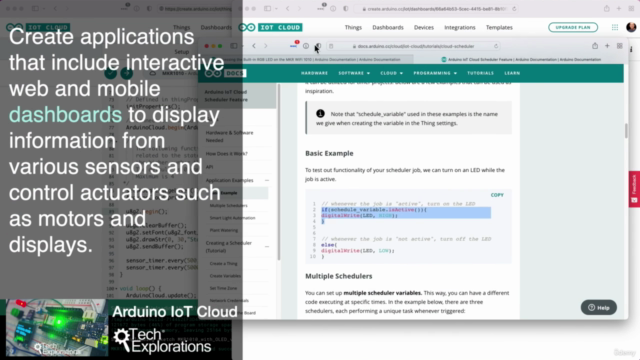Click Multiple Schedulers heading in article
Screen dimensions: 640x360
tap(338, 276)
